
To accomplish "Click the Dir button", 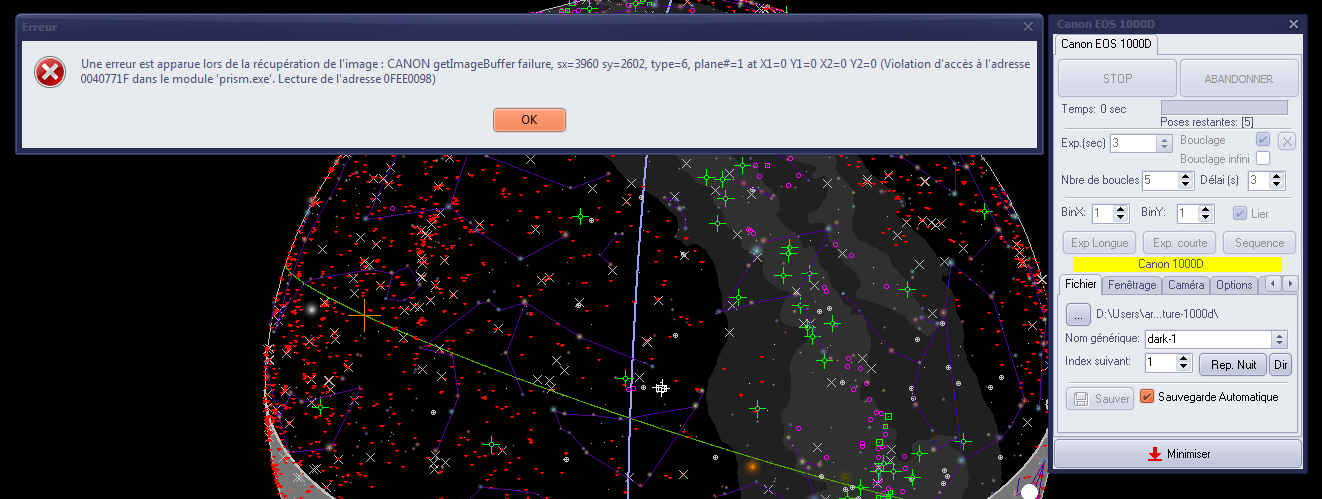I will tap(1281, 364).
